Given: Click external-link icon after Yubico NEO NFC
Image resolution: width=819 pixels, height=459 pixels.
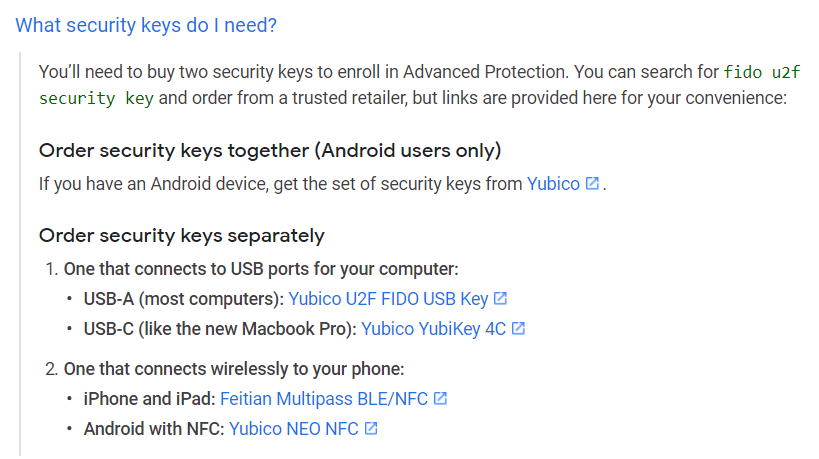Looking at the screenshot, I should pos(371,428).
